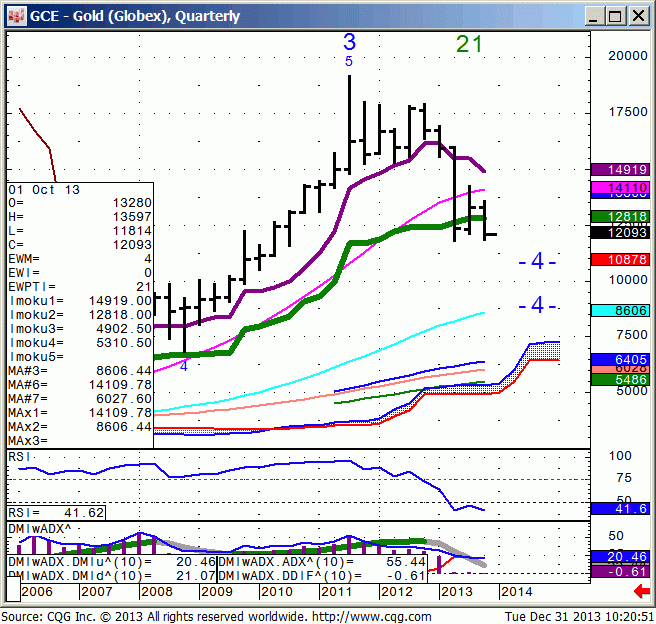Click the lower blue -4- projection marker
The width and height of the screenshot is (656, 624).
point(537,305)
